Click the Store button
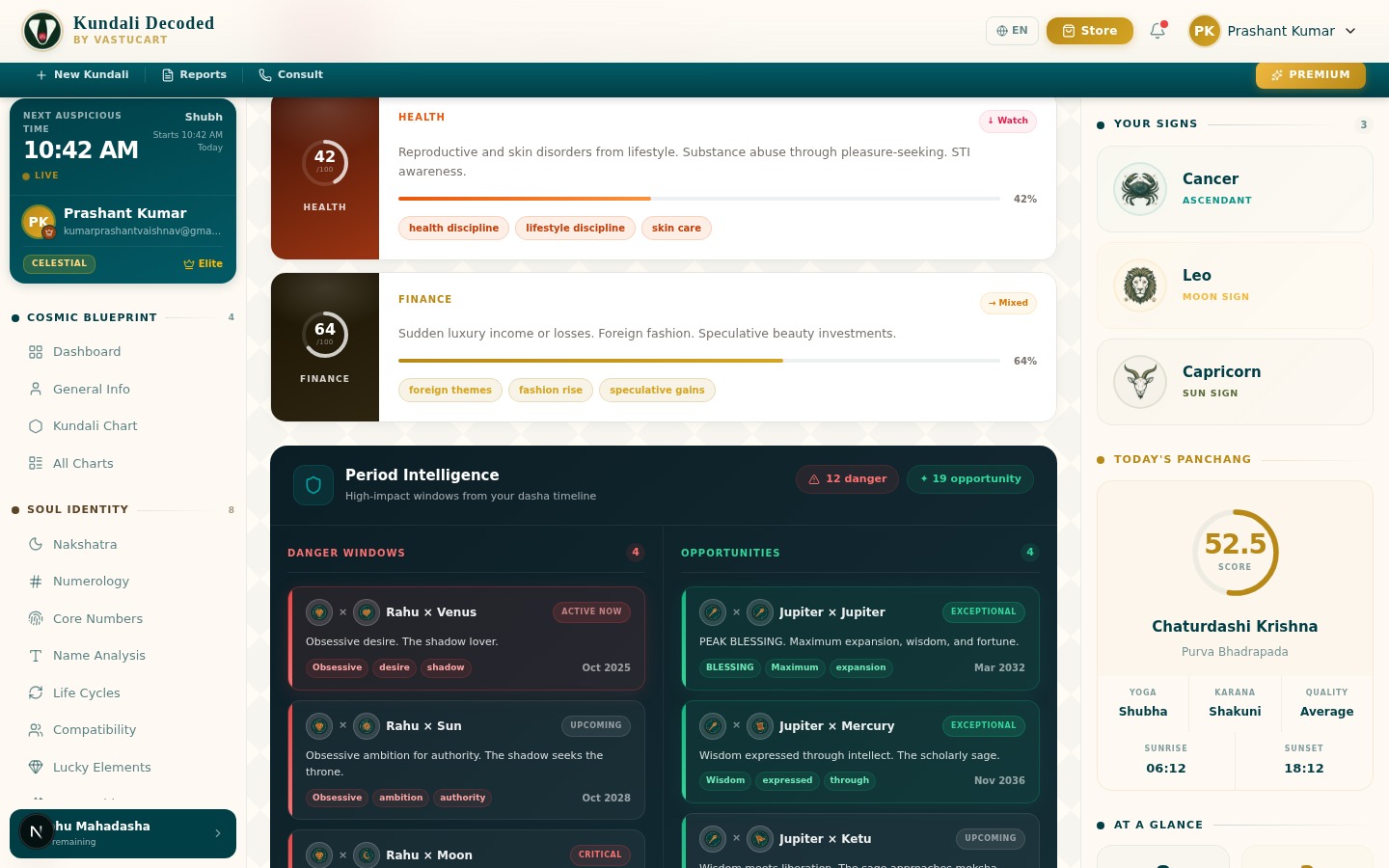The width and height of the screenshot is (1389, 868). [1089, 31]
